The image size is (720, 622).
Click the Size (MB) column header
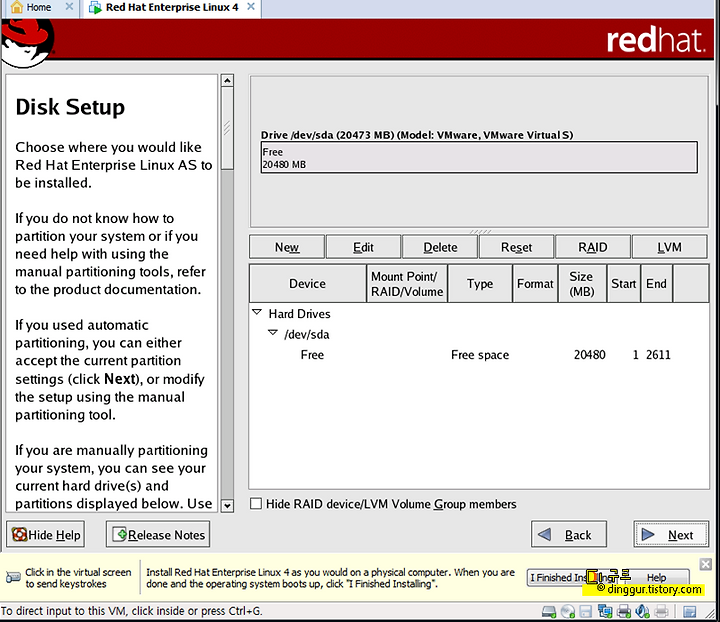click(582, 284)
